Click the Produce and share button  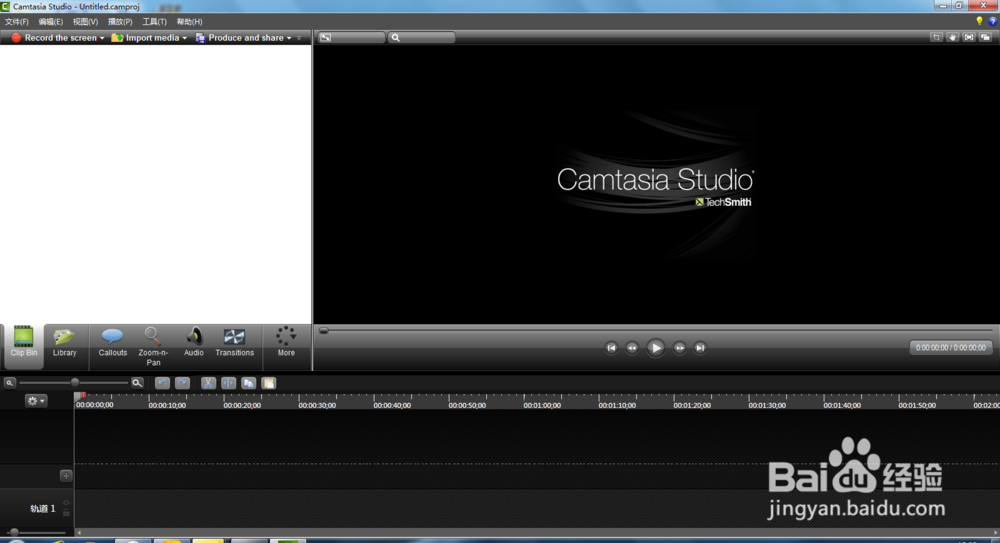tap(239, 38)
